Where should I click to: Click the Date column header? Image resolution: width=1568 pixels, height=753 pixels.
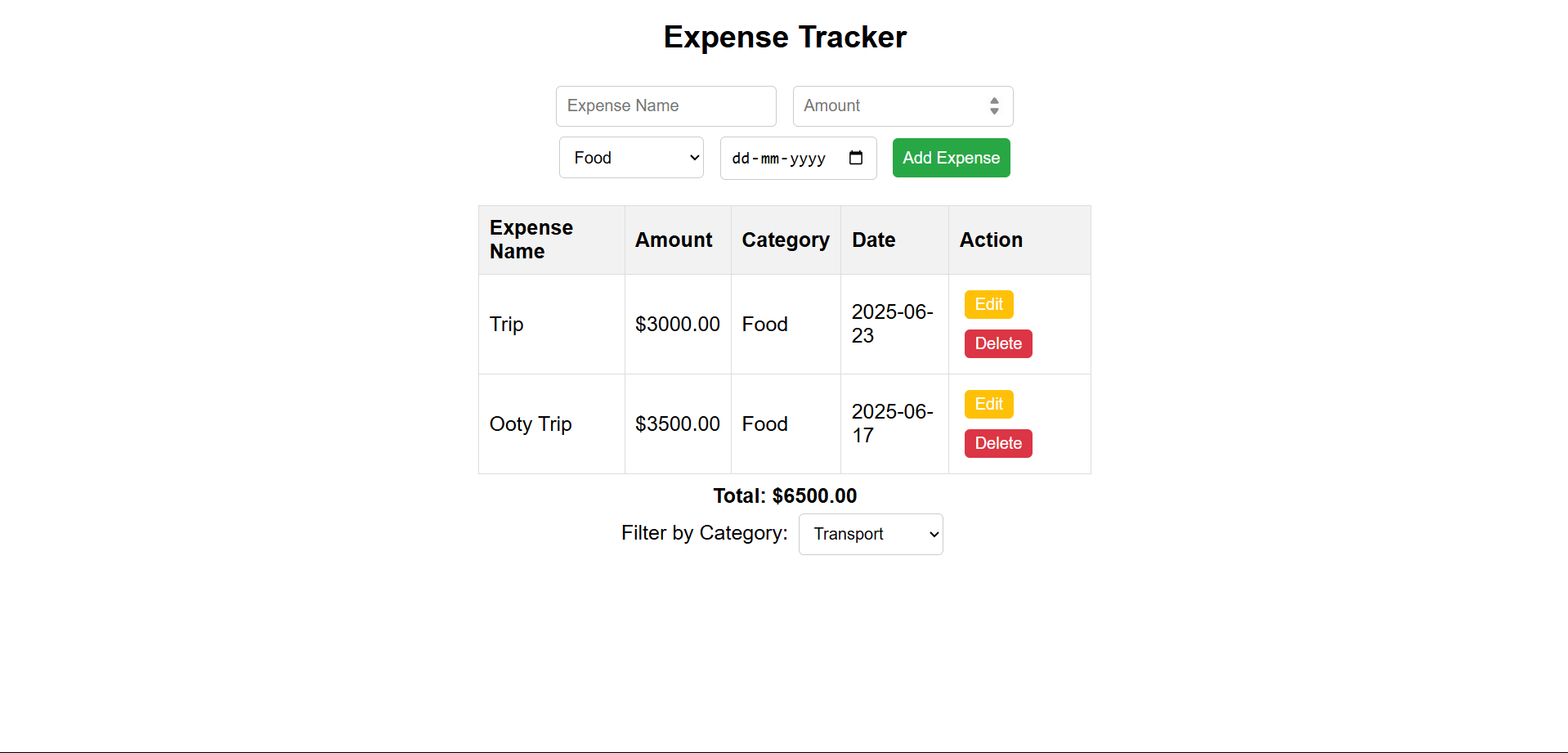click(894, 240)
